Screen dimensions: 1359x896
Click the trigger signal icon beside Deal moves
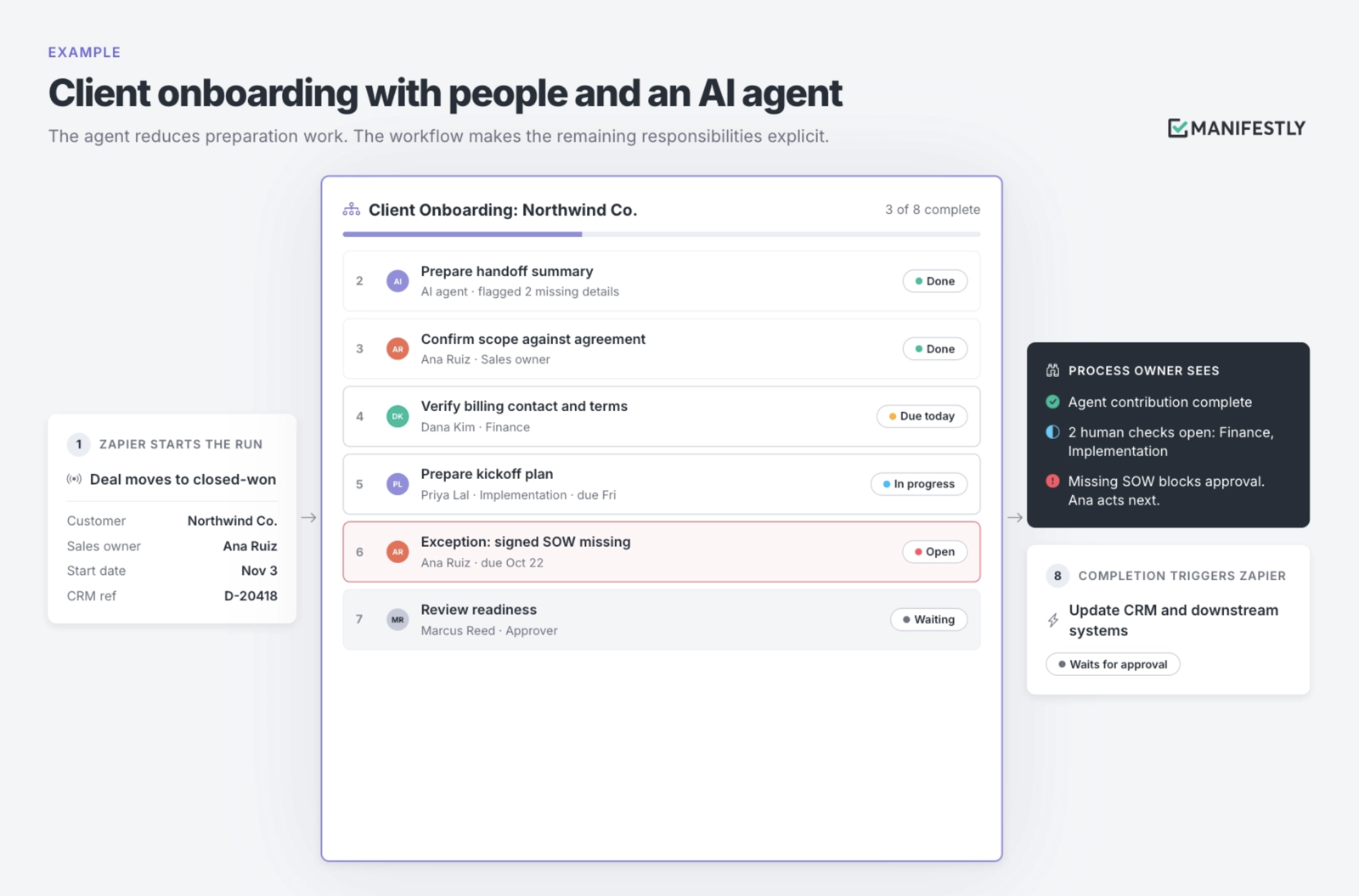[x=74, y=479]
